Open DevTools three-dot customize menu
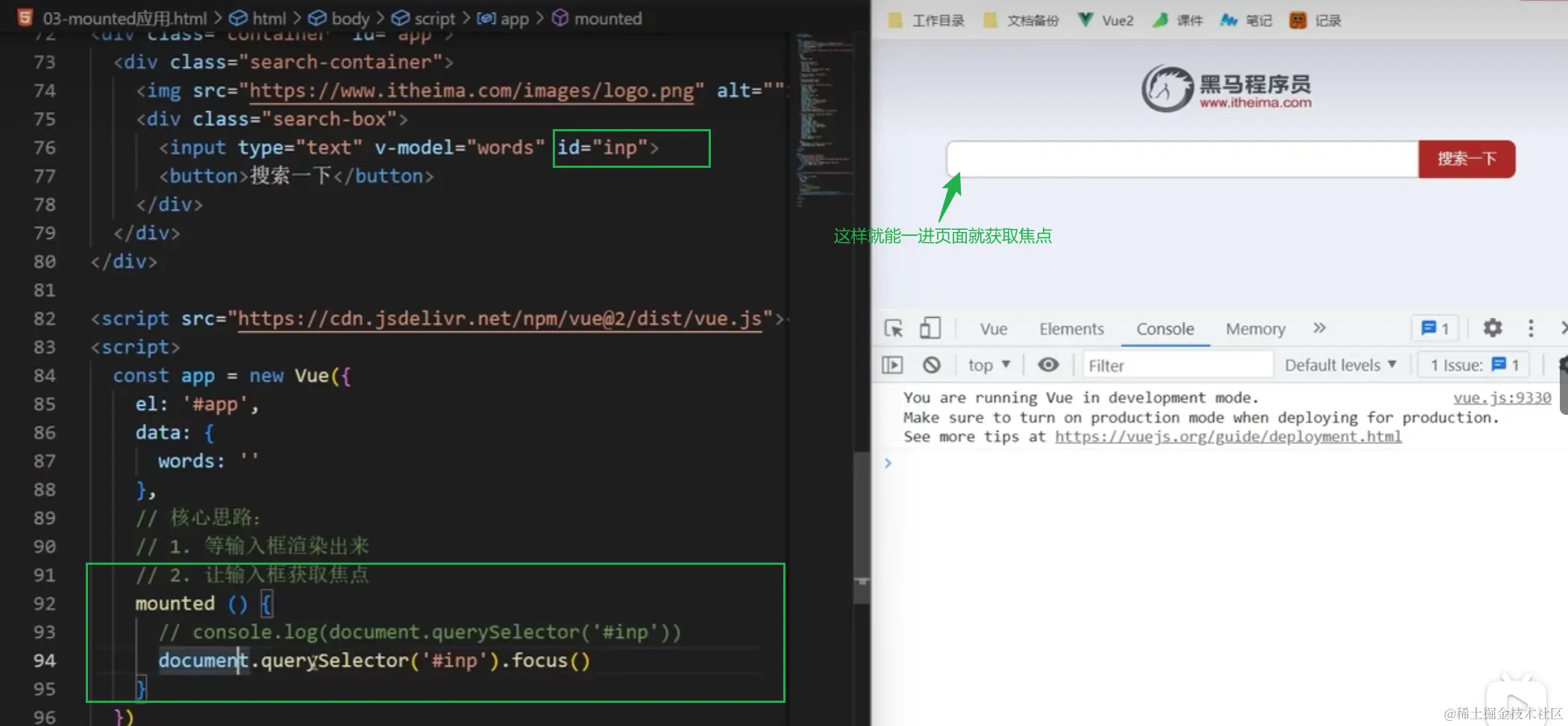Image resolution: width=1568 pixels, height=726 pixels. pyautogui.click(x=1531, y=328)
